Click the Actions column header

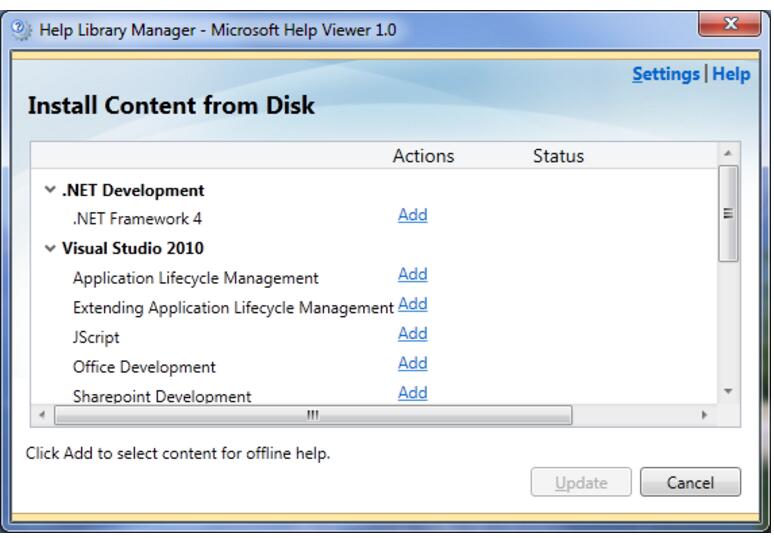pyautogui.click(x=424, y=156)
